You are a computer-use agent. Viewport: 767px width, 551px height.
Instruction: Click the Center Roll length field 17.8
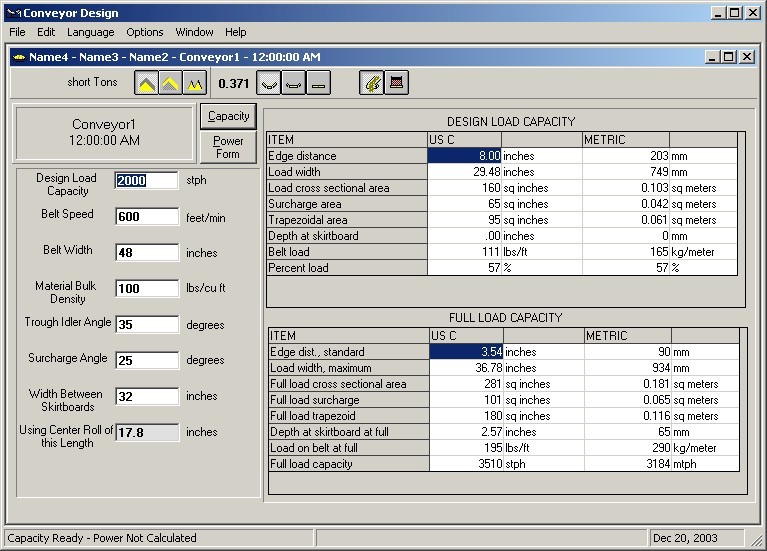tap(147, 433)
